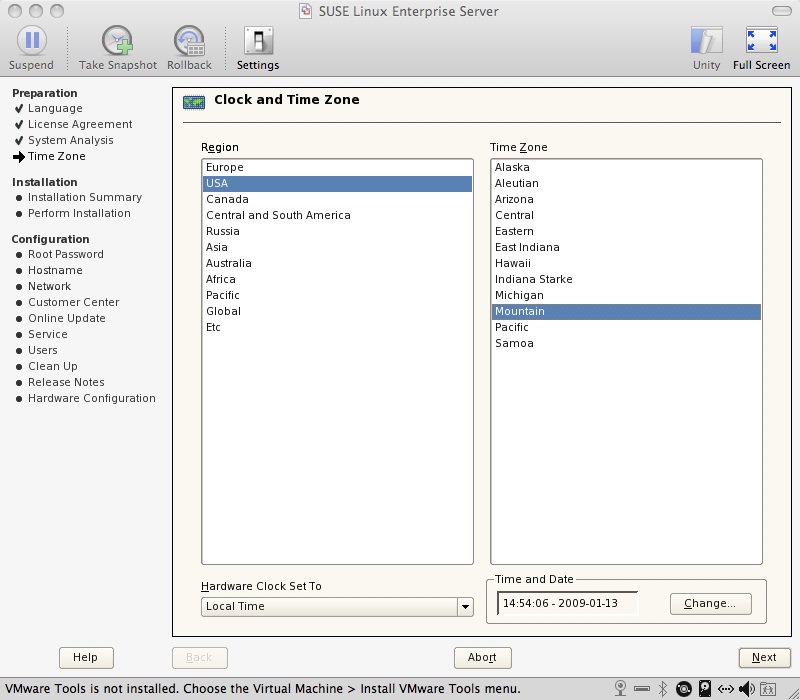
Task: Click Online Update step in sidebar
Action: tap(67, 318)
